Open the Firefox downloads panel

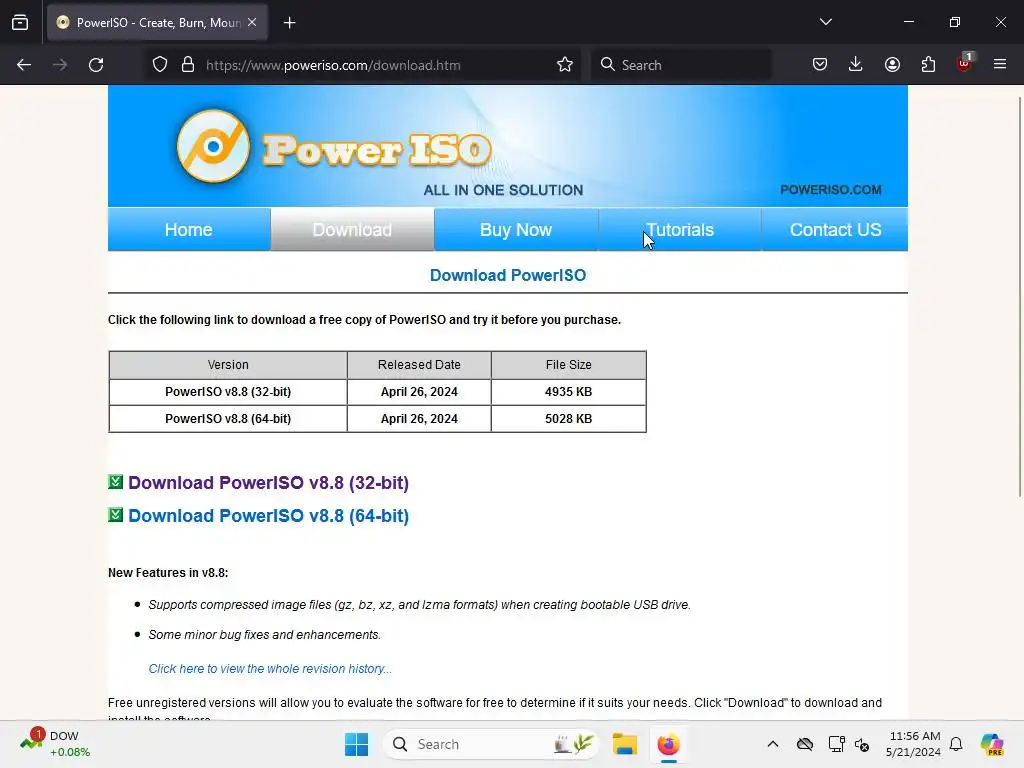pyautogui.click(x=856, y=64)
